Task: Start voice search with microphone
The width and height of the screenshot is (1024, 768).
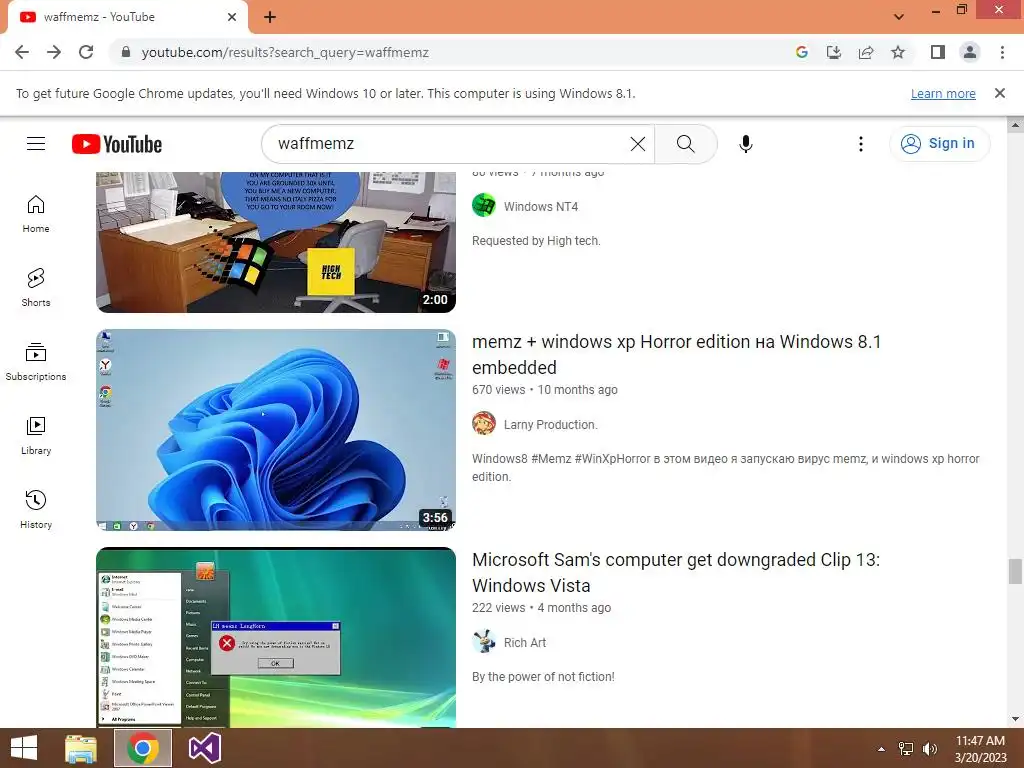Action: click(x=746, y=144)
